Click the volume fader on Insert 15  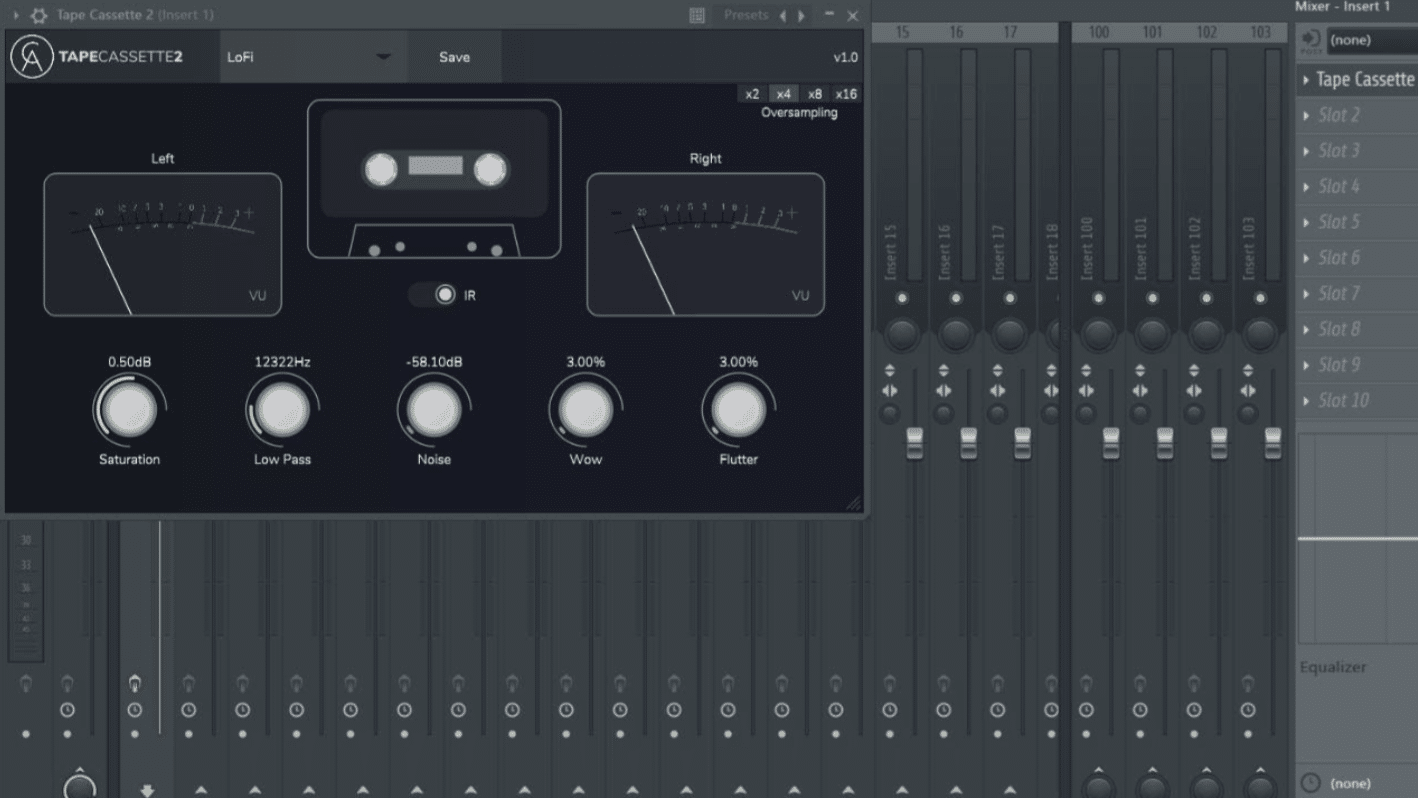coord(915,443)
